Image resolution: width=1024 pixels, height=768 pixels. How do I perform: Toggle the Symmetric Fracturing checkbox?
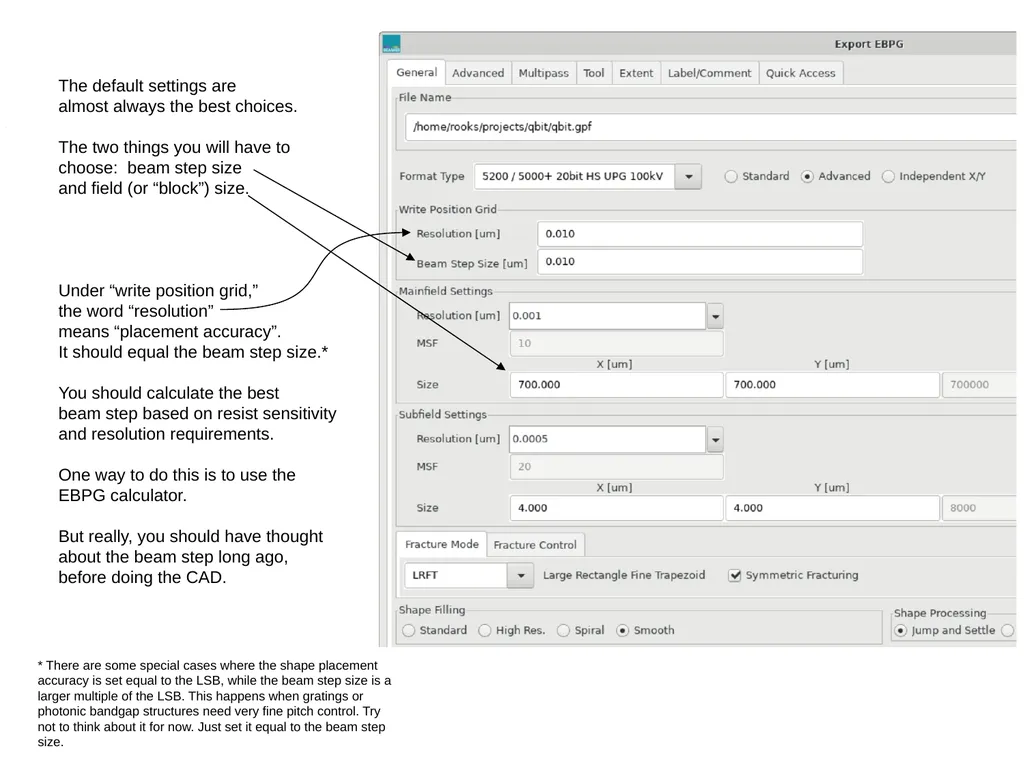pyautogui.click(x=735, y=575)
